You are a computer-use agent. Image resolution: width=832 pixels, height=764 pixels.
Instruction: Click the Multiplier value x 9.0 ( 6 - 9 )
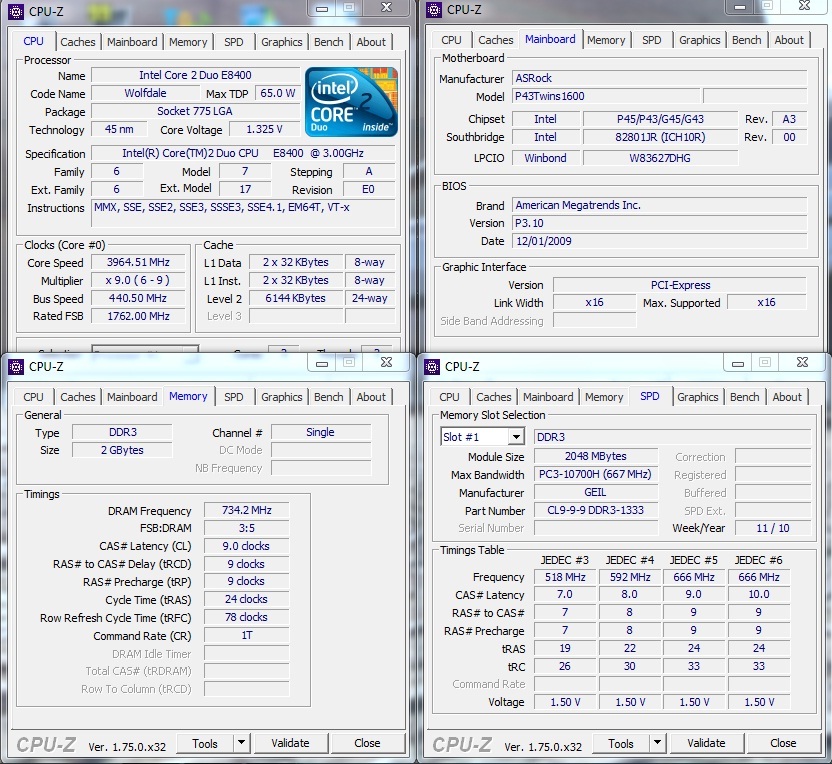point(138,280)
